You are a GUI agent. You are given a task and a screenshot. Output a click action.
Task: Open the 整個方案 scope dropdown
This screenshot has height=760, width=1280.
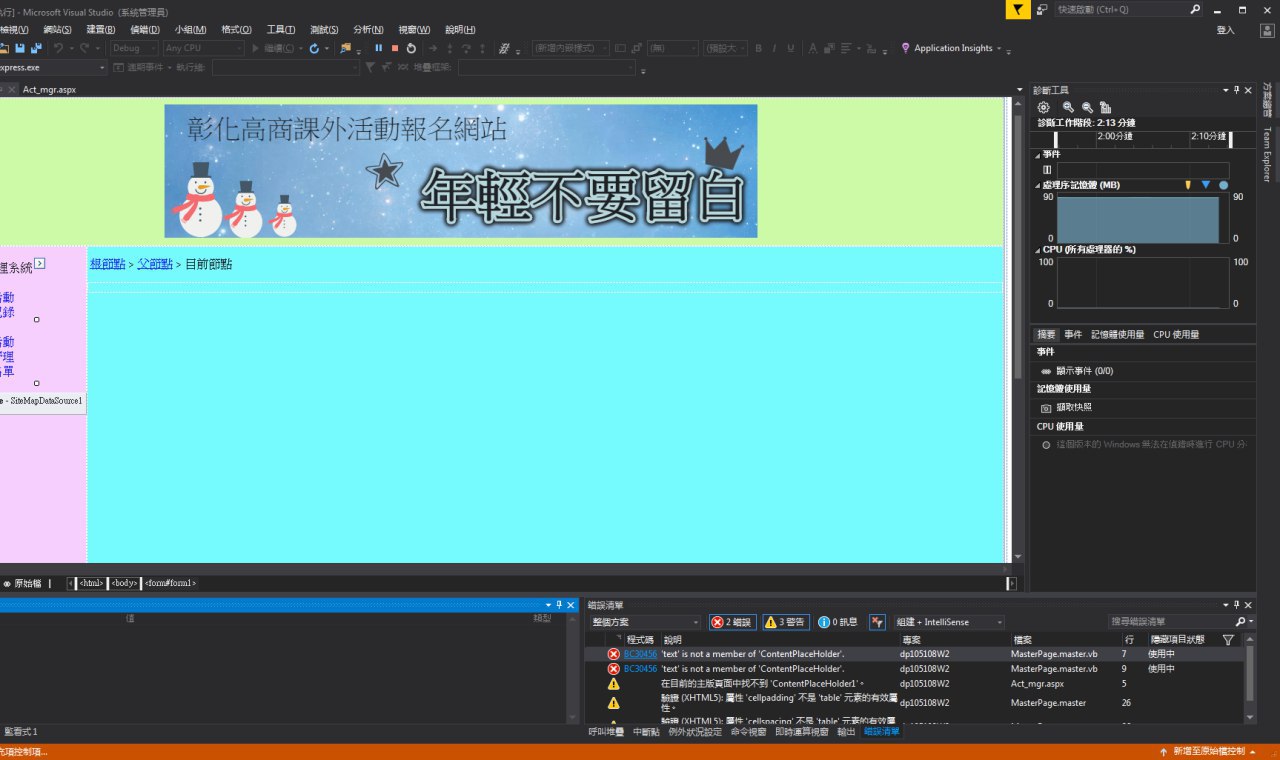[x=645, y=622]
